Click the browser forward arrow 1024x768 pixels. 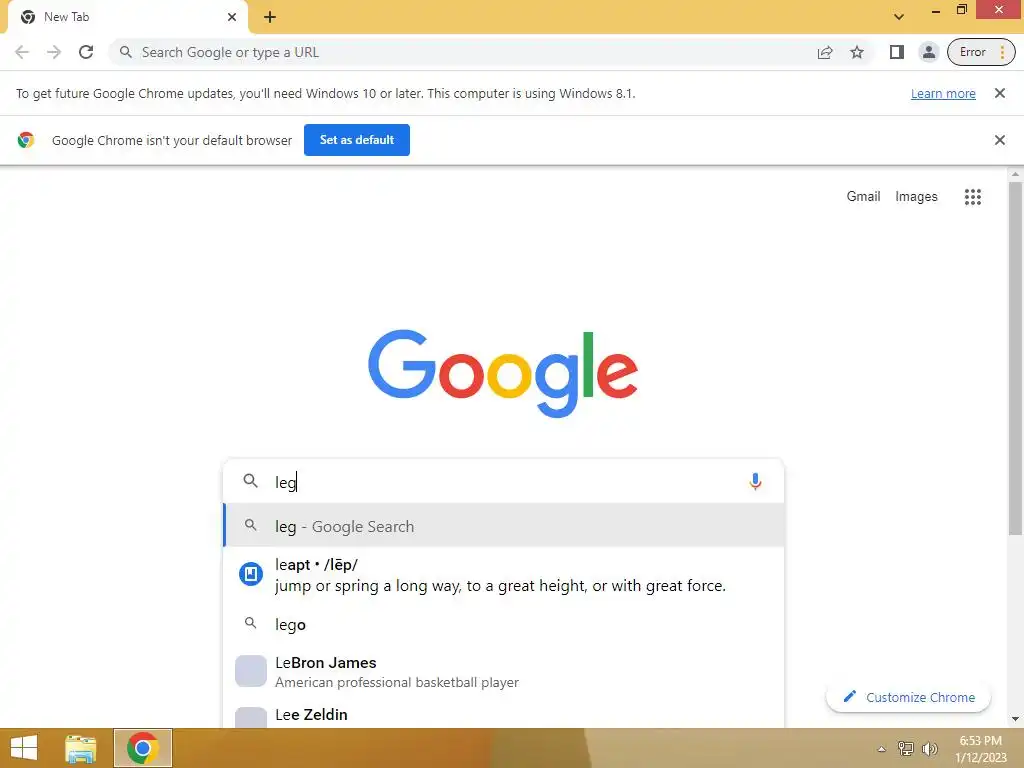pos(54,52)
